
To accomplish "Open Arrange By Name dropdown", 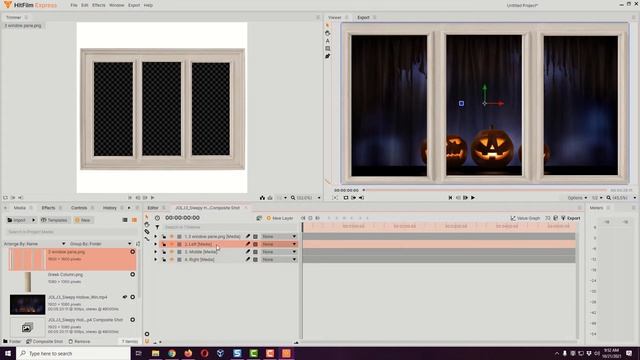I will coord(34,244).
